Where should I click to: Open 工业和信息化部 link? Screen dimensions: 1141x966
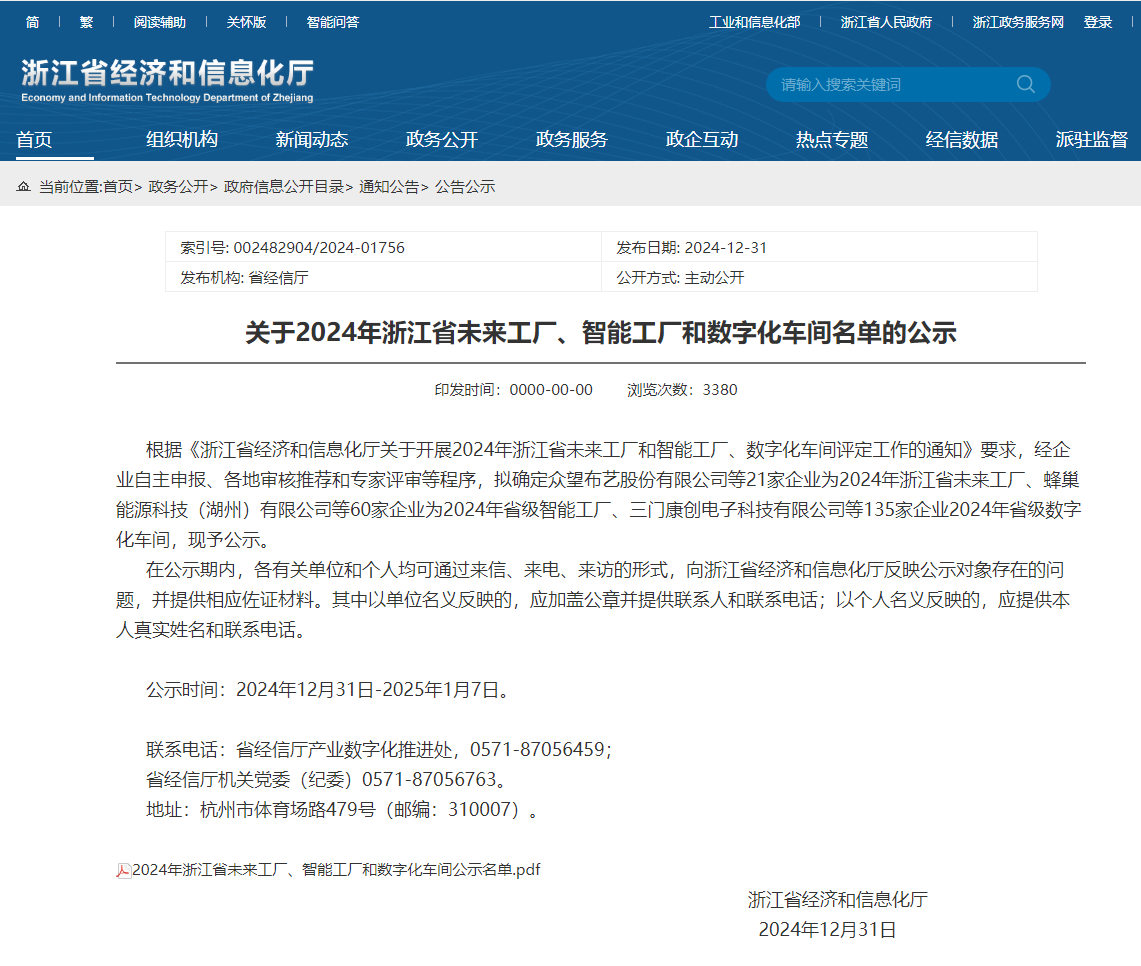[x=755, y=22]
